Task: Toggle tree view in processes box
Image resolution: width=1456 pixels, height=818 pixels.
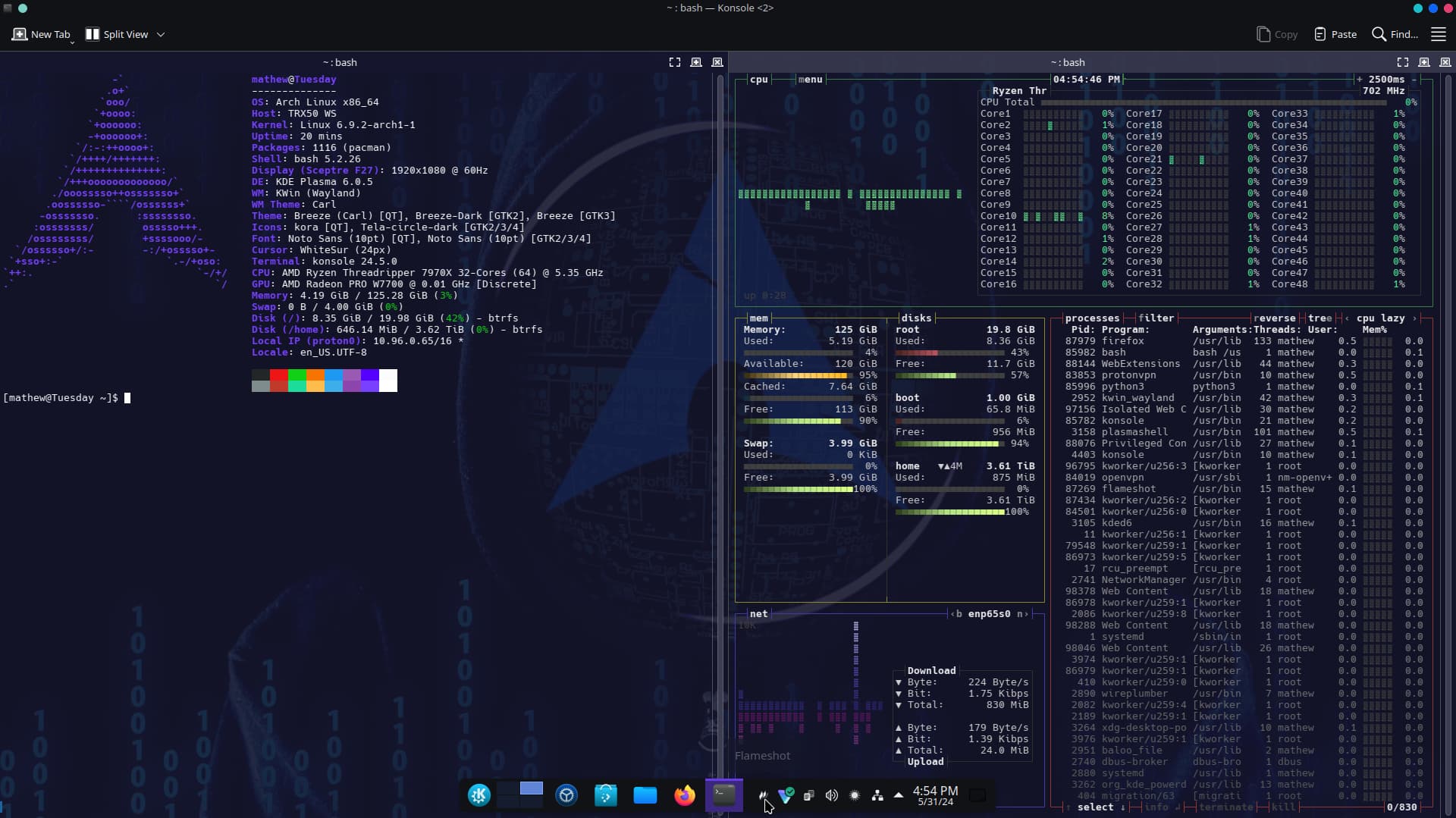Action: click(1319, 318)
